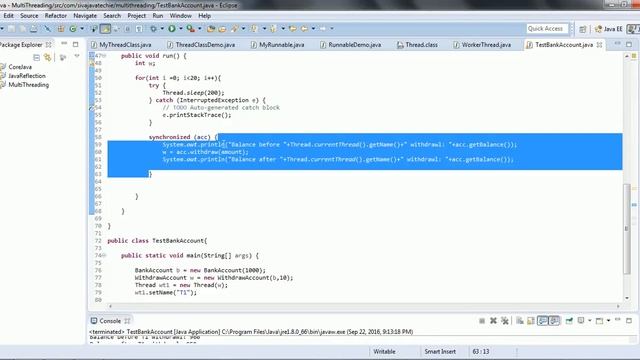Open the Search toolbar dropdown arrow
Viewport: 640px width, 360px height.
(243, 29)
